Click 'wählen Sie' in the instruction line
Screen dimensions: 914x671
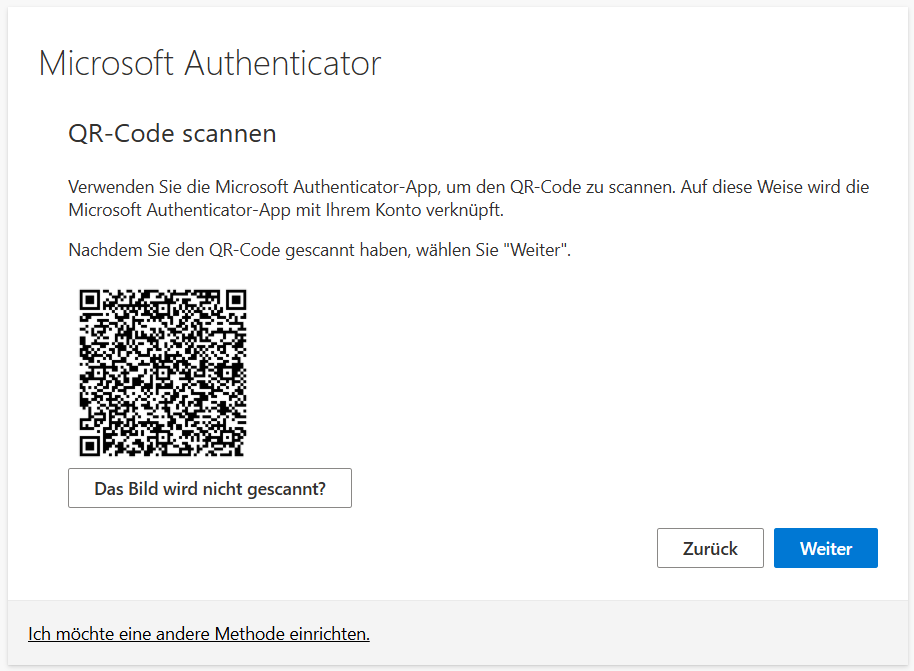point(457,250)
